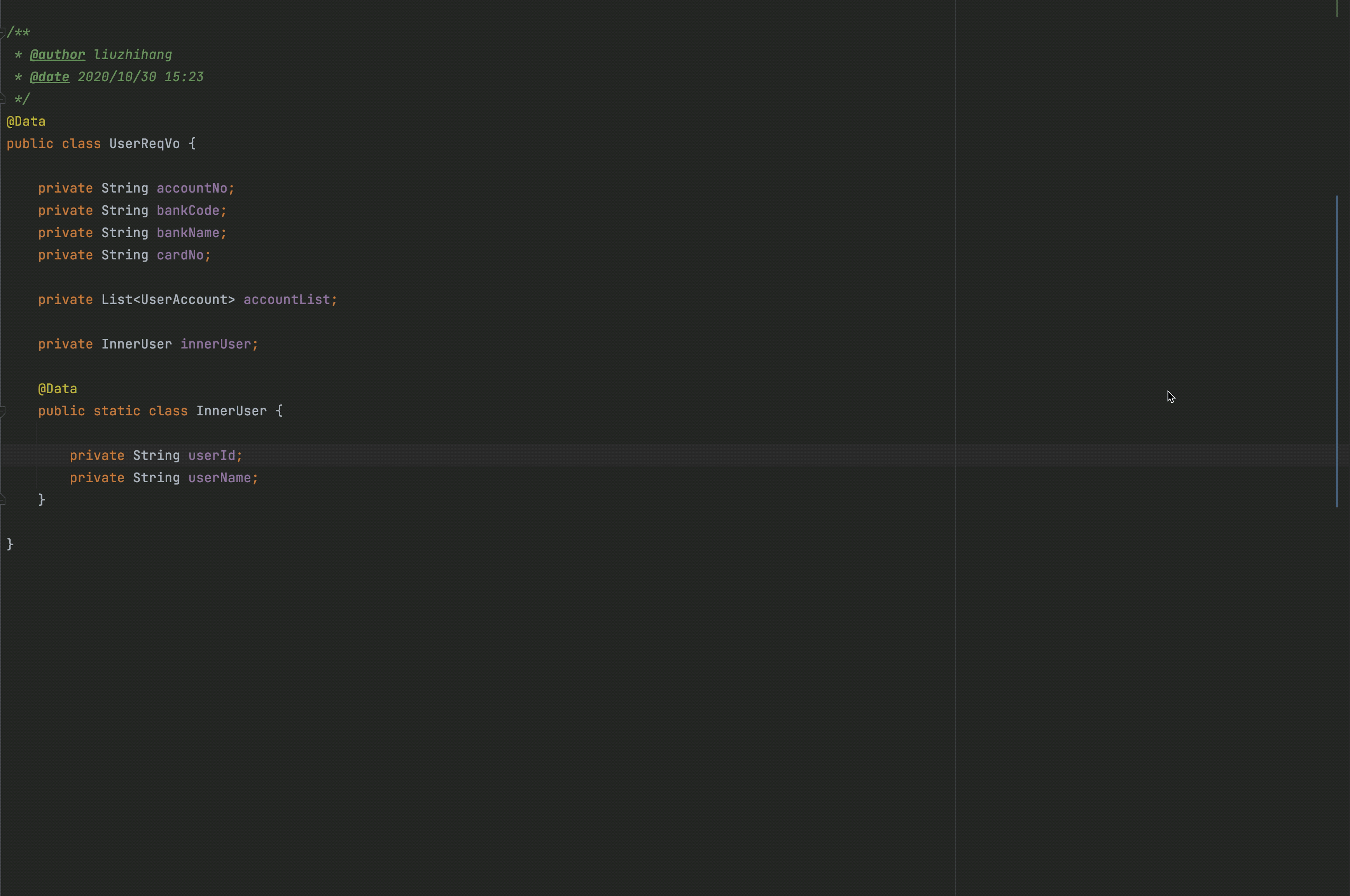Screen dimensions: 1350x896
Task: Click the closing brace of the UserReqVo class
Action: (x=10, y=544)
